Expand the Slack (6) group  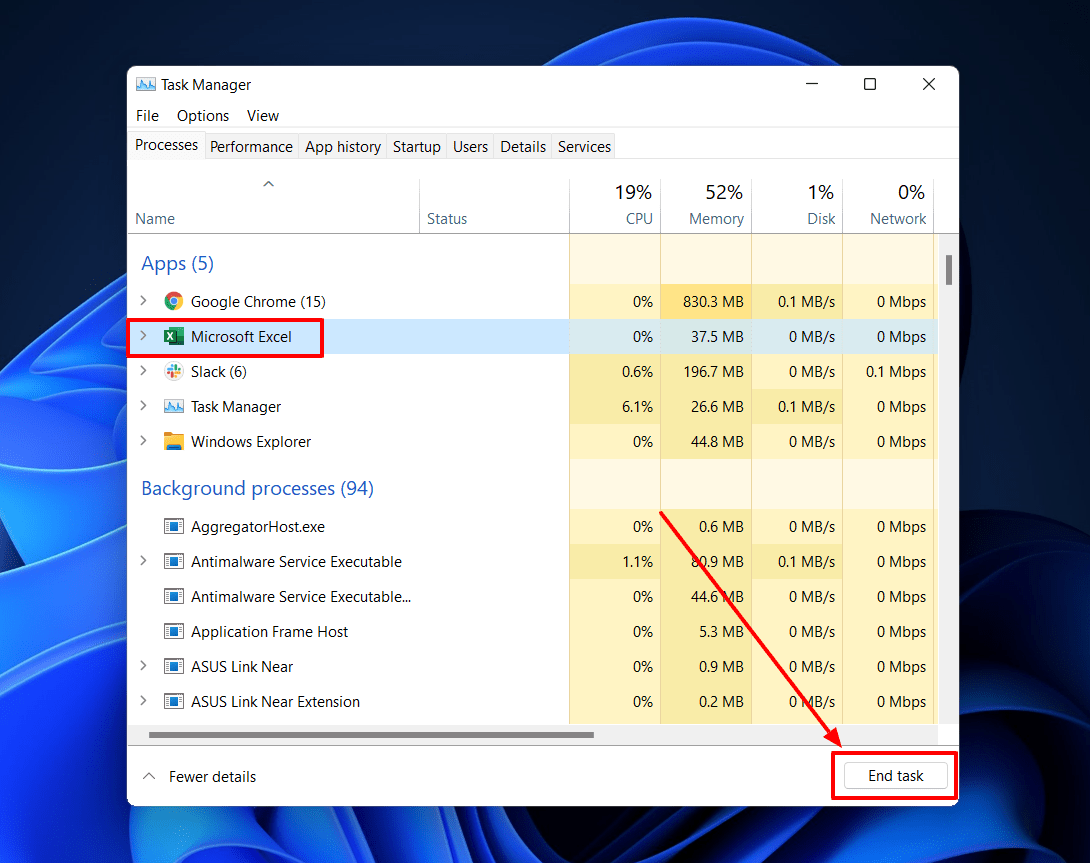143,371
